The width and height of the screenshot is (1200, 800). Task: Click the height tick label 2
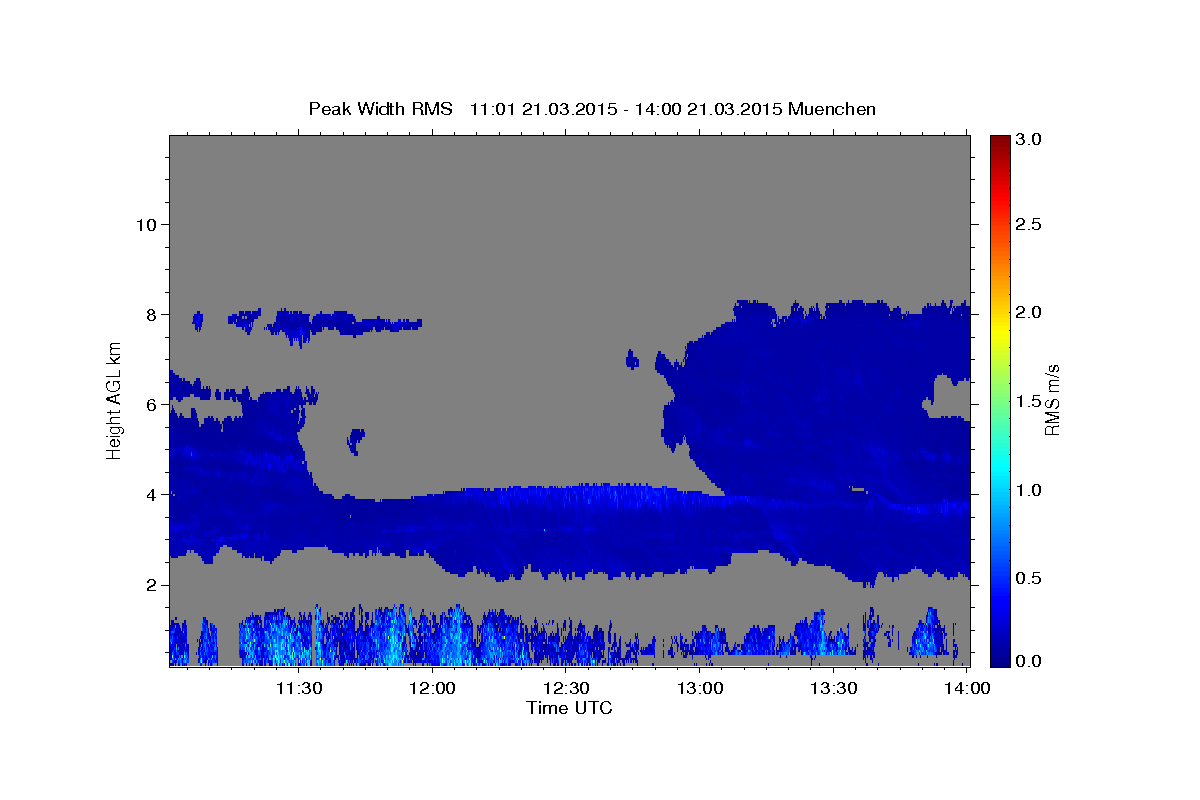click(152, 585)
